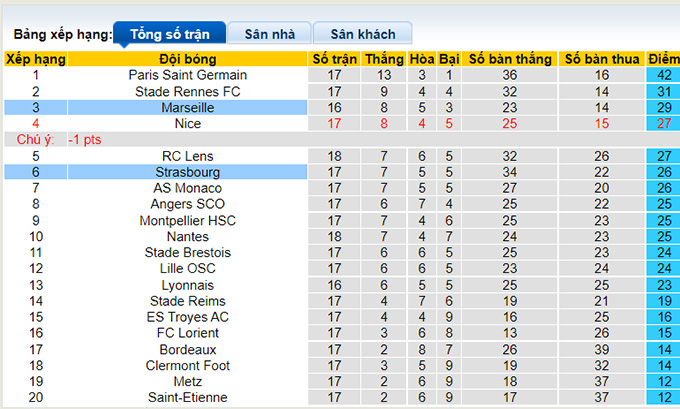The height and width of the screenshot is (409, 680).
Task: Click PSG's 42 points cell
Action: pos(663,75)
